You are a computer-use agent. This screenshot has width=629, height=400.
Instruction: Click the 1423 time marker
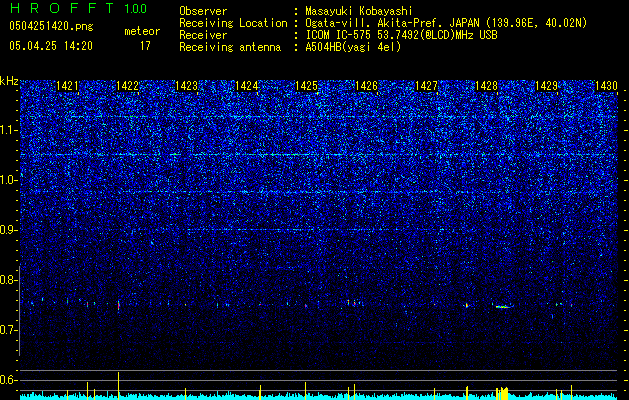point(187,85)
